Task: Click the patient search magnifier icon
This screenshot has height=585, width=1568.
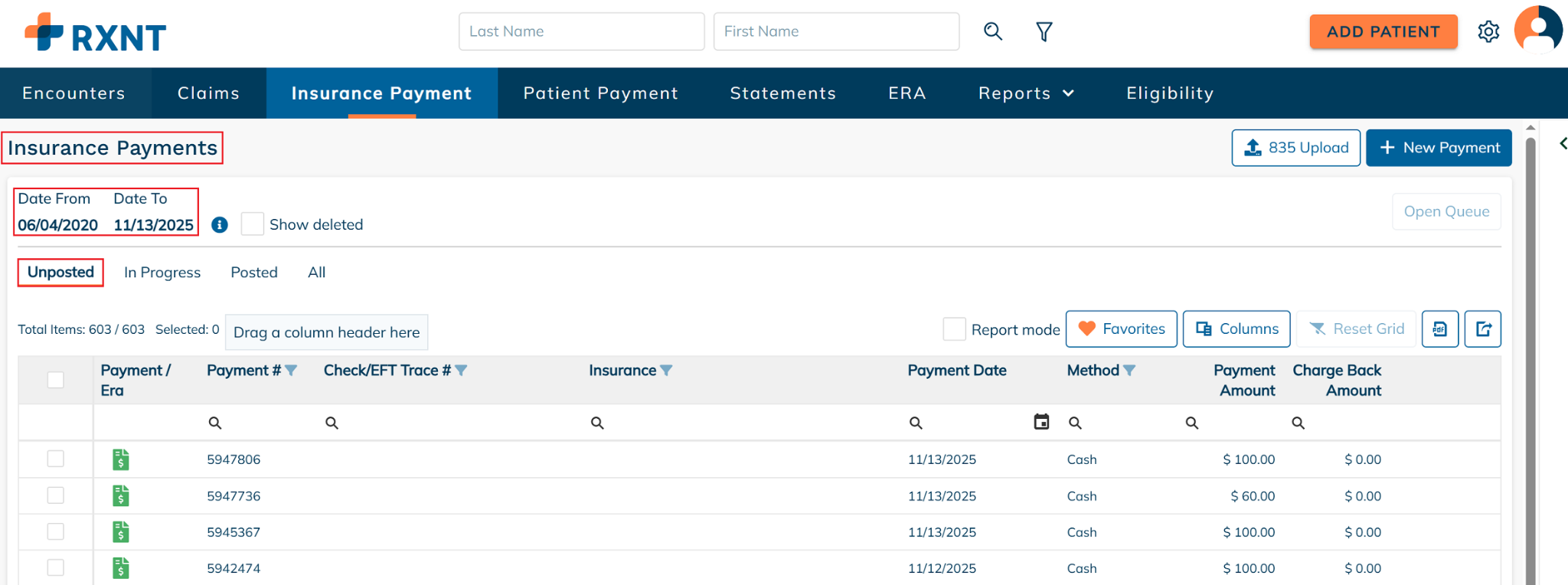Action: coord(993,31)
